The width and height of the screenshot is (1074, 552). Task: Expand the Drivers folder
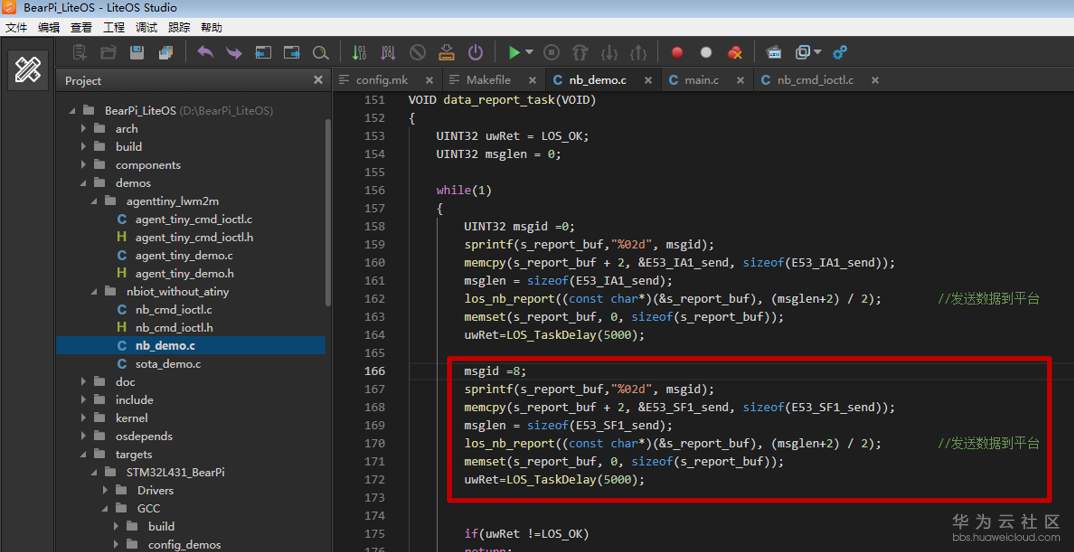click(105, 490)
